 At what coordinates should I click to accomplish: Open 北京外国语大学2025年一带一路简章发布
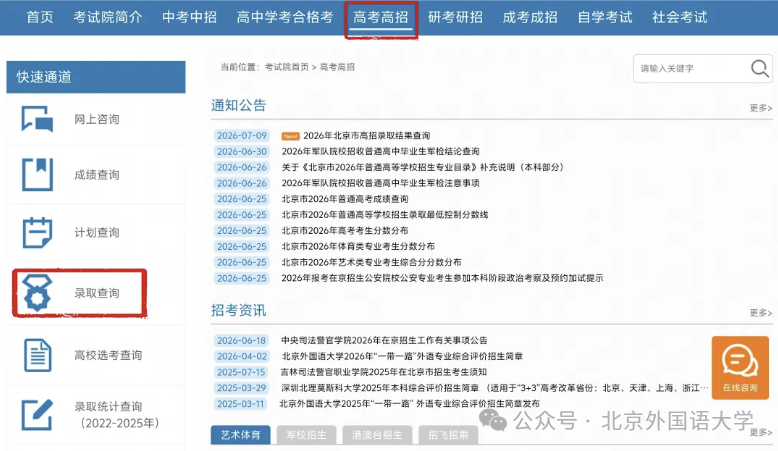409,404
